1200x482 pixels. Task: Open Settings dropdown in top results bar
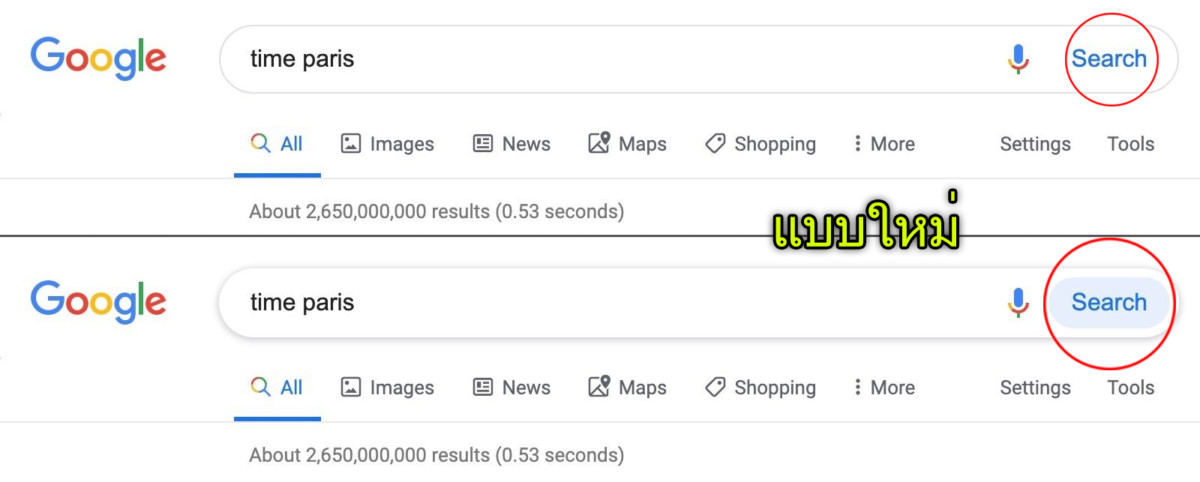click(1035, 144)
